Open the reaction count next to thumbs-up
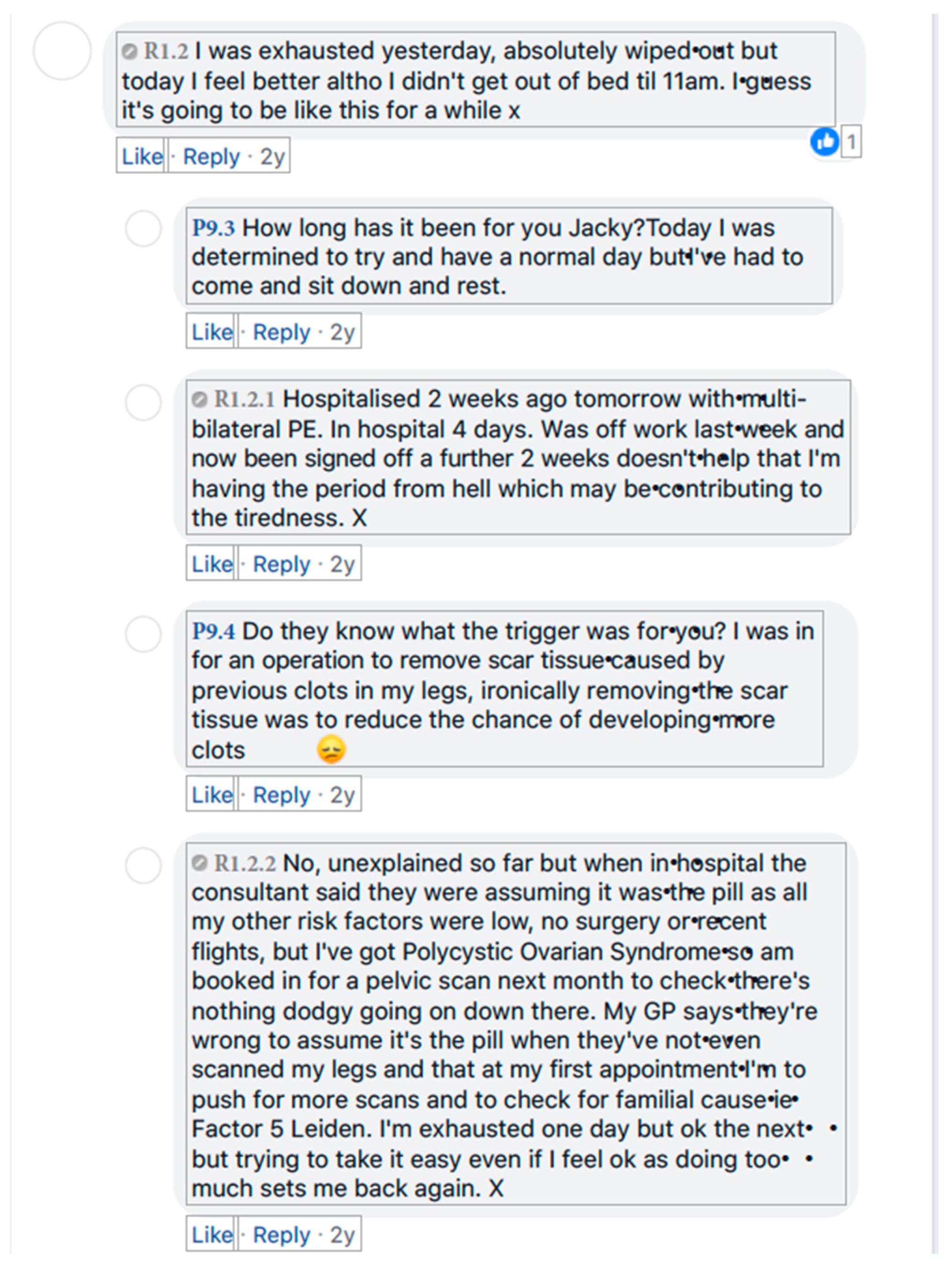952x1269 pixels. [851, 142]
